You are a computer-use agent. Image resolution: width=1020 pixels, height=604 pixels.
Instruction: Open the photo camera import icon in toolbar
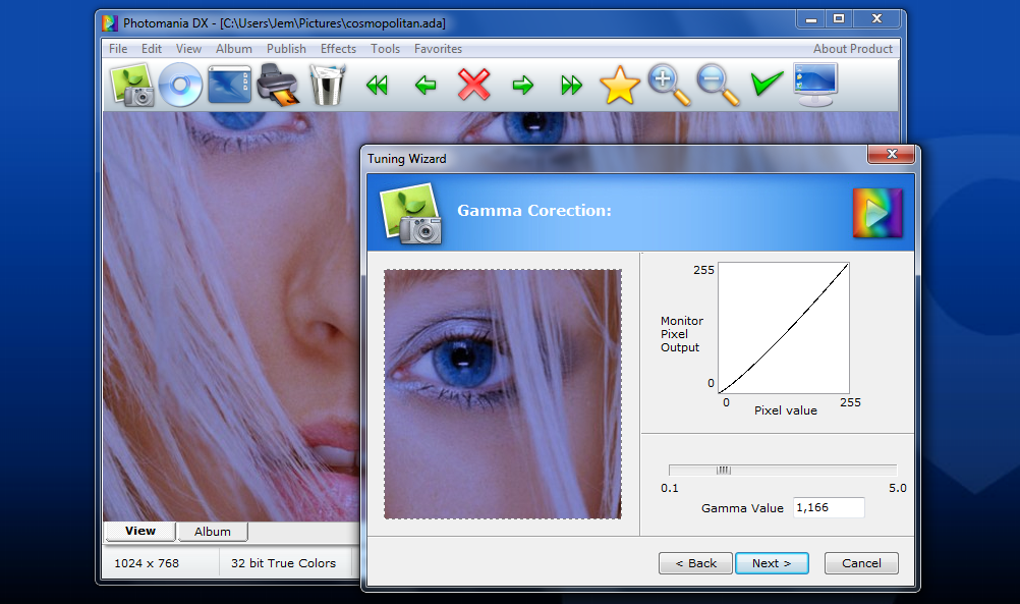[x=133, y=85]
